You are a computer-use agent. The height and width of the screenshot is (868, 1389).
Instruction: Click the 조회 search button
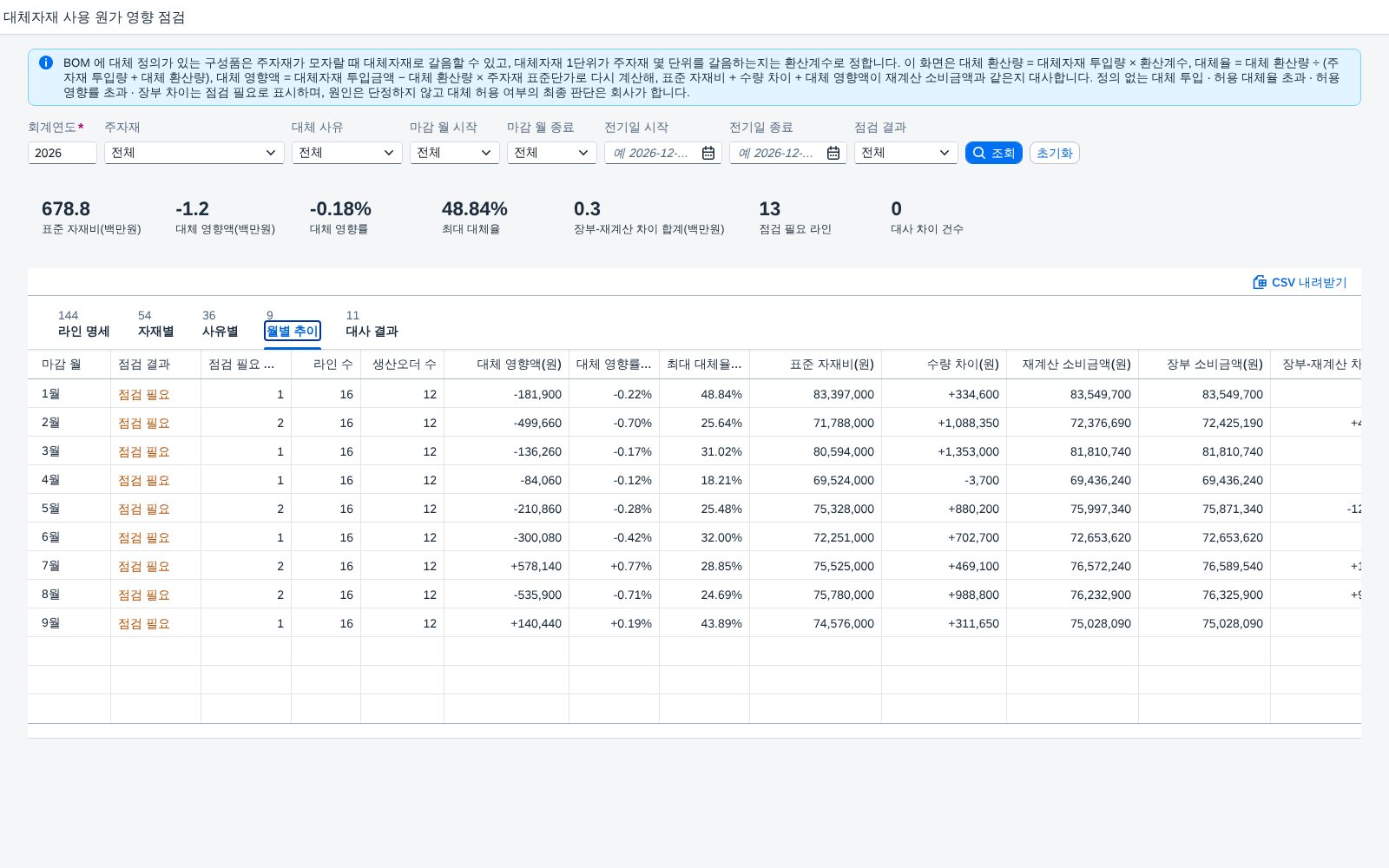994,153
